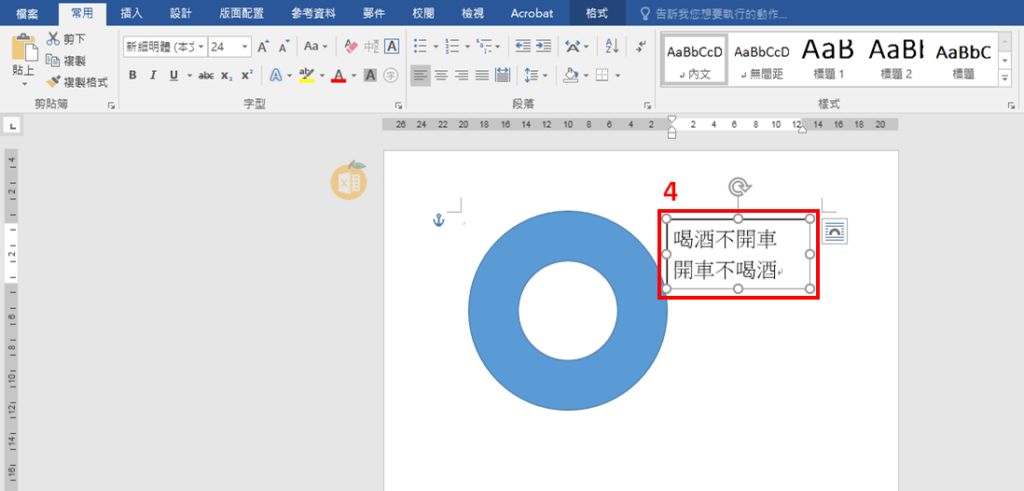Apply the 標題 1 heading style
1024x491 pixels.
(827, 58)
